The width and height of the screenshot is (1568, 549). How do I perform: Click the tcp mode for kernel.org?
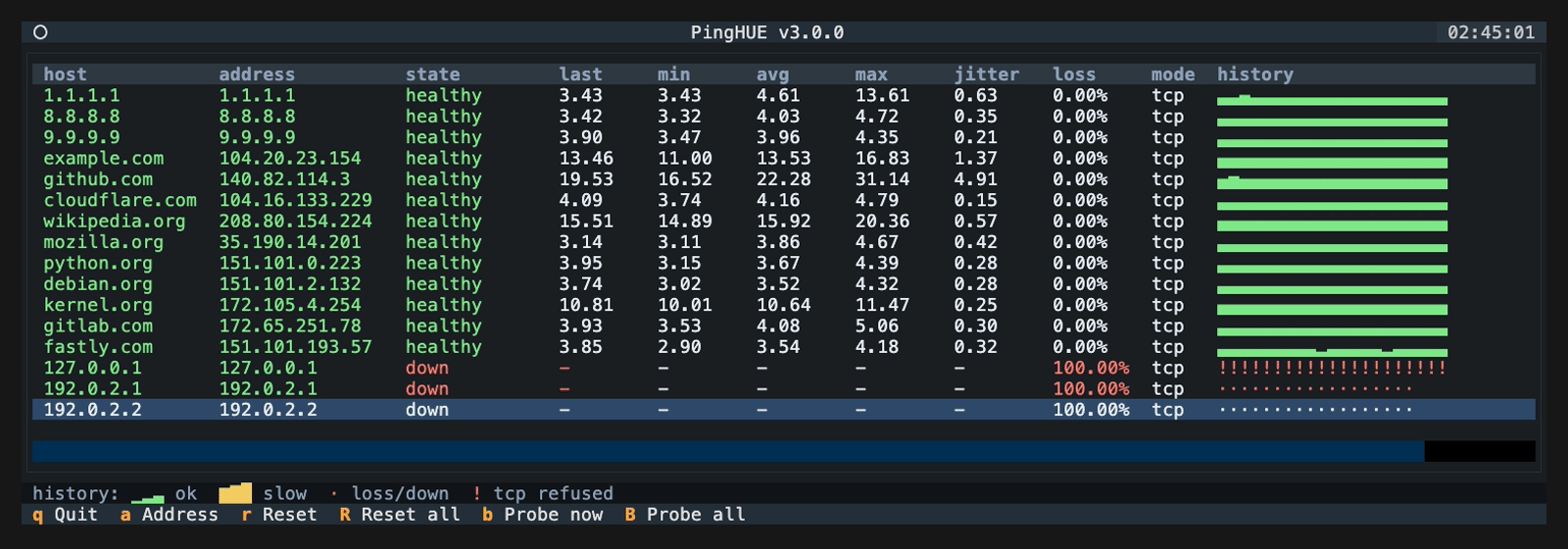[1167, 305]
